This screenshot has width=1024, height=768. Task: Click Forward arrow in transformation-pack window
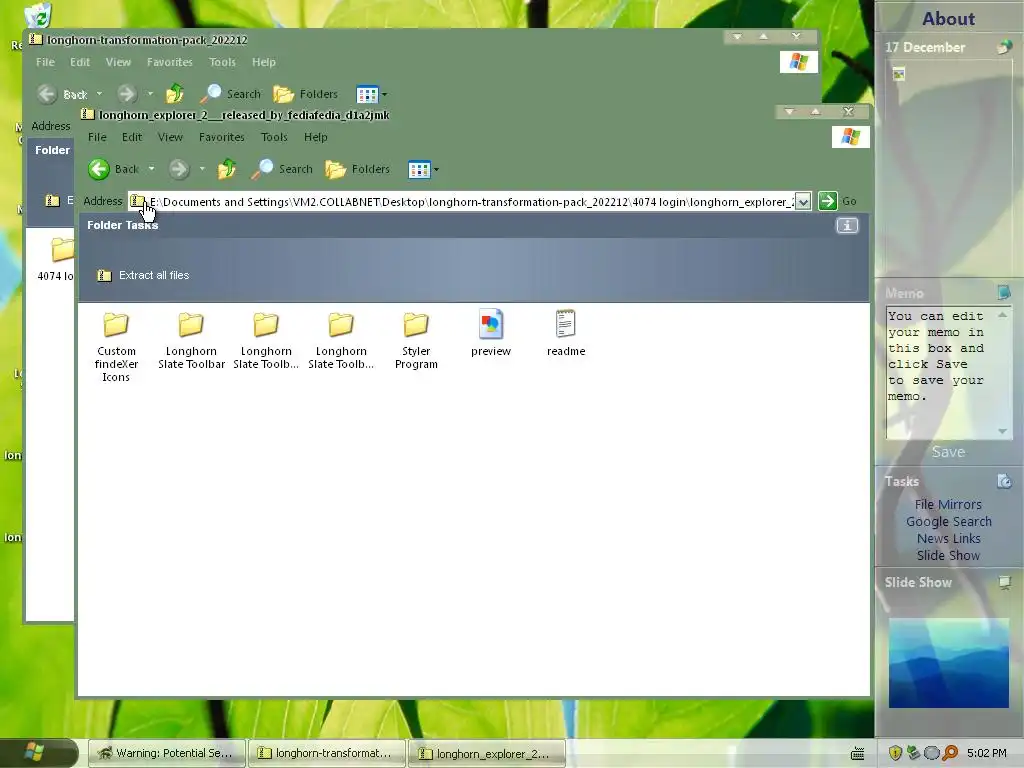[127, 94]
